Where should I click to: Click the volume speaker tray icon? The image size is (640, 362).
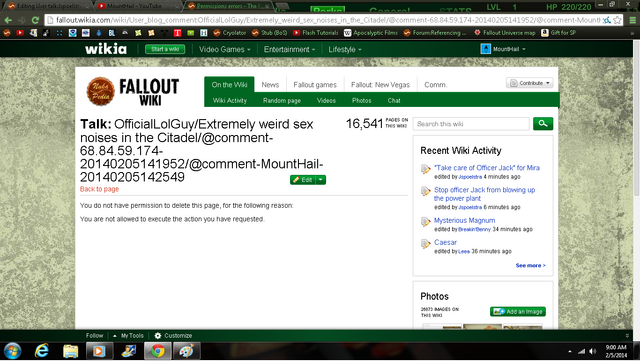(593, 351)
